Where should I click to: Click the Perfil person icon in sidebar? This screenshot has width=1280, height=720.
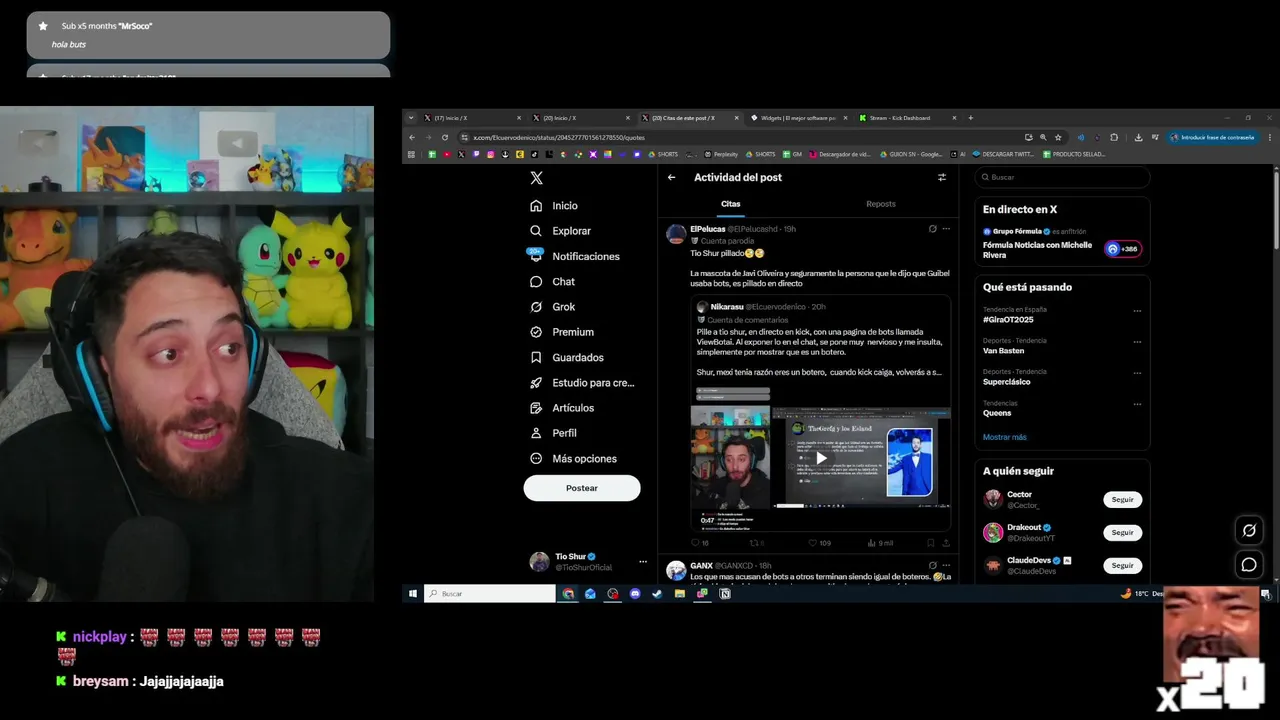click(x=536, y=433)
